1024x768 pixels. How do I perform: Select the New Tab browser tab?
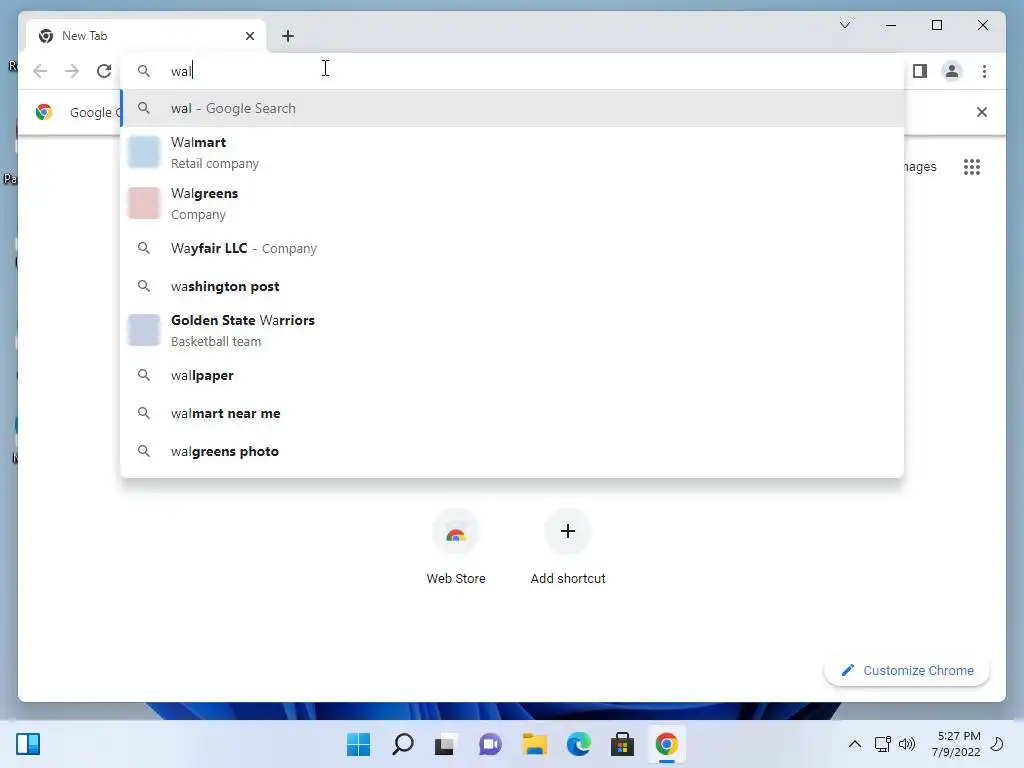pyautogui.click(x=146, y=36)
